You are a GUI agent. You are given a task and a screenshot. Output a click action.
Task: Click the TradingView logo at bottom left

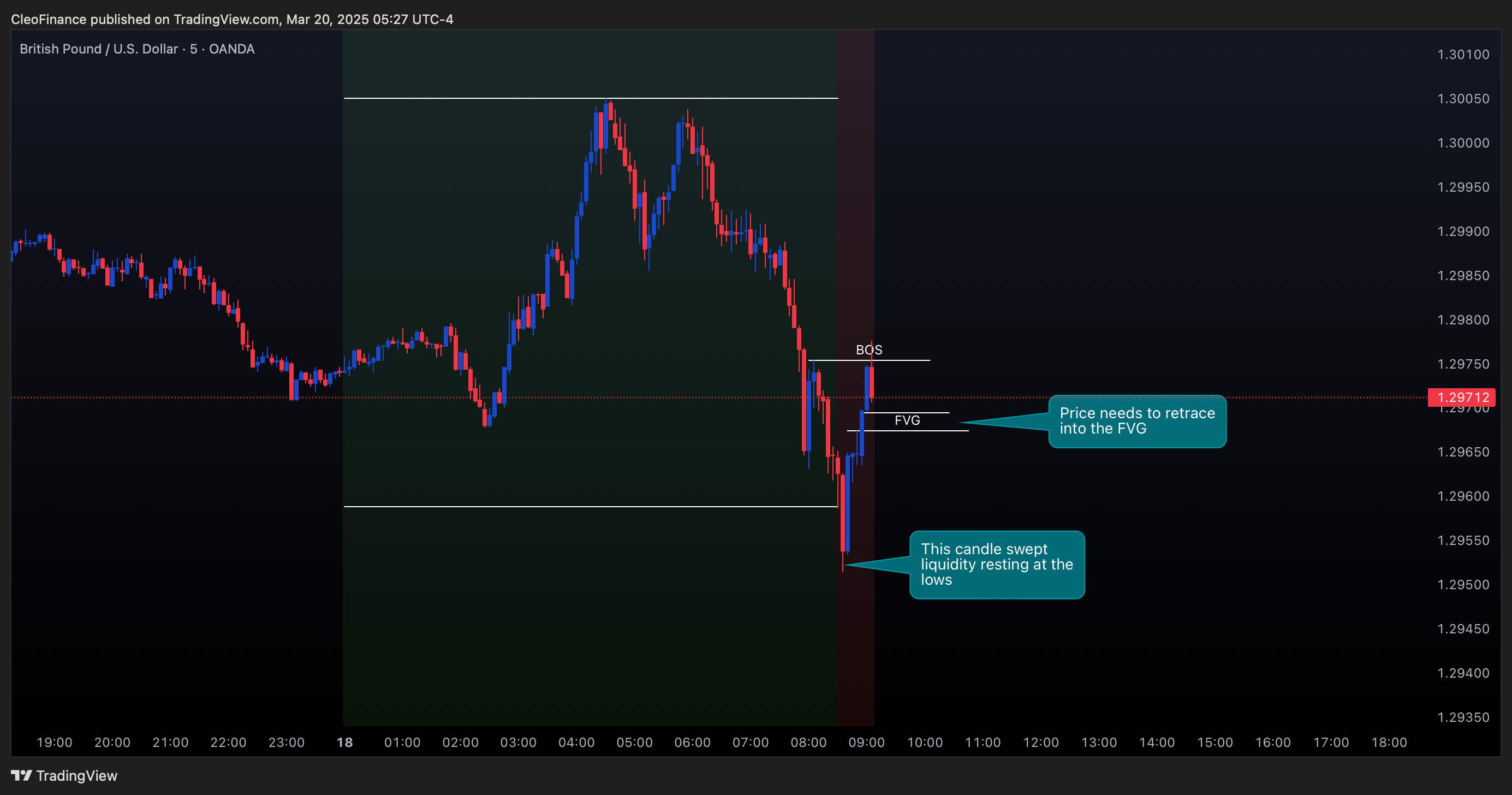(x=64, y=776)
